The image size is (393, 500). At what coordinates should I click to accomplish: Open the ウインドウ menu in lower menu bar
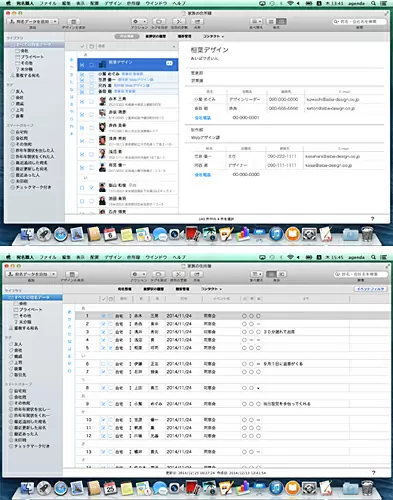[156, 257]
